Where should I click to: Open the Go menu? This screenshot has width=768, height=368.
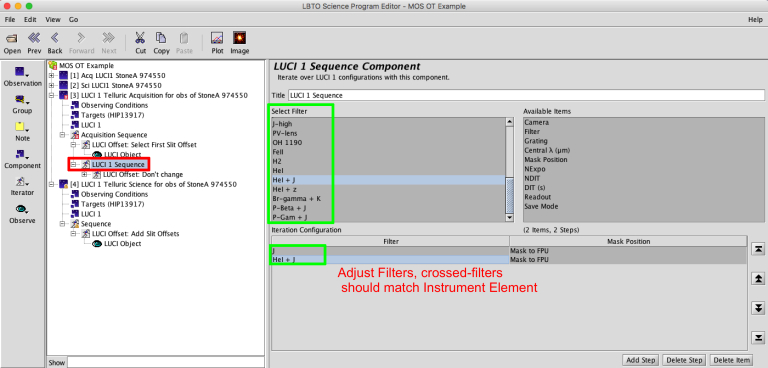[x=73, y=20]
